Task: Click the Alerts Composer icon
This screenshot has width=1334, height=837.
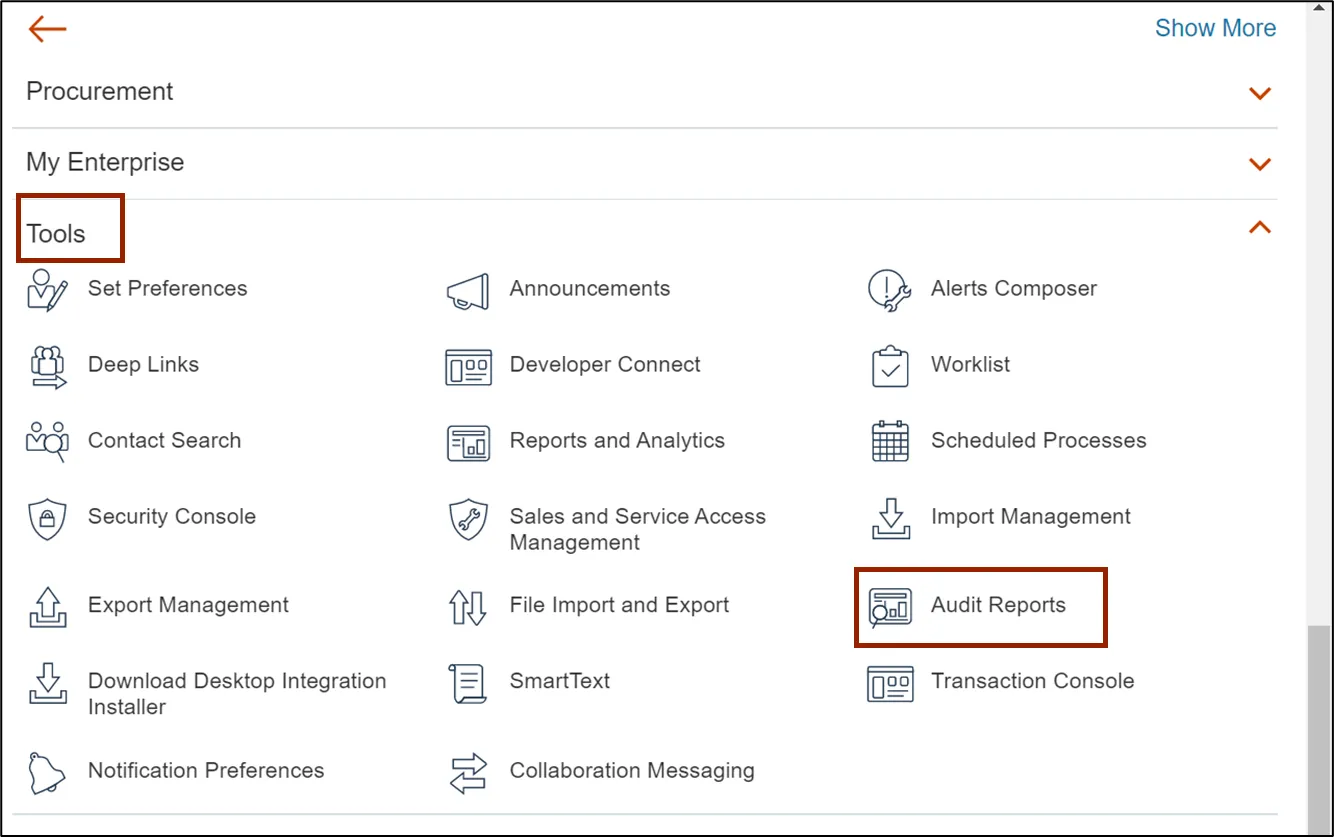Action: (889, 290)
